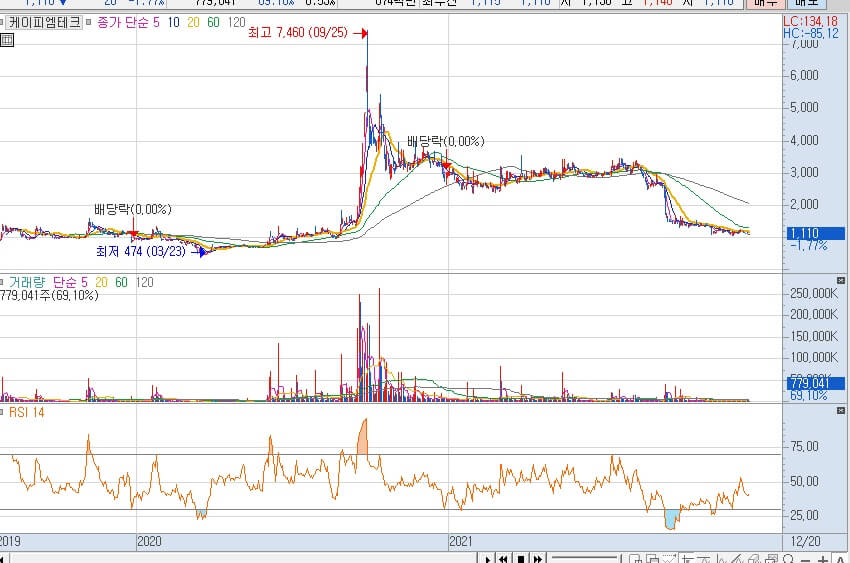Viewport: 850px width, 563px height.
Task: Click the 2020 year label on time axis
Action: [x=149, y=541]
